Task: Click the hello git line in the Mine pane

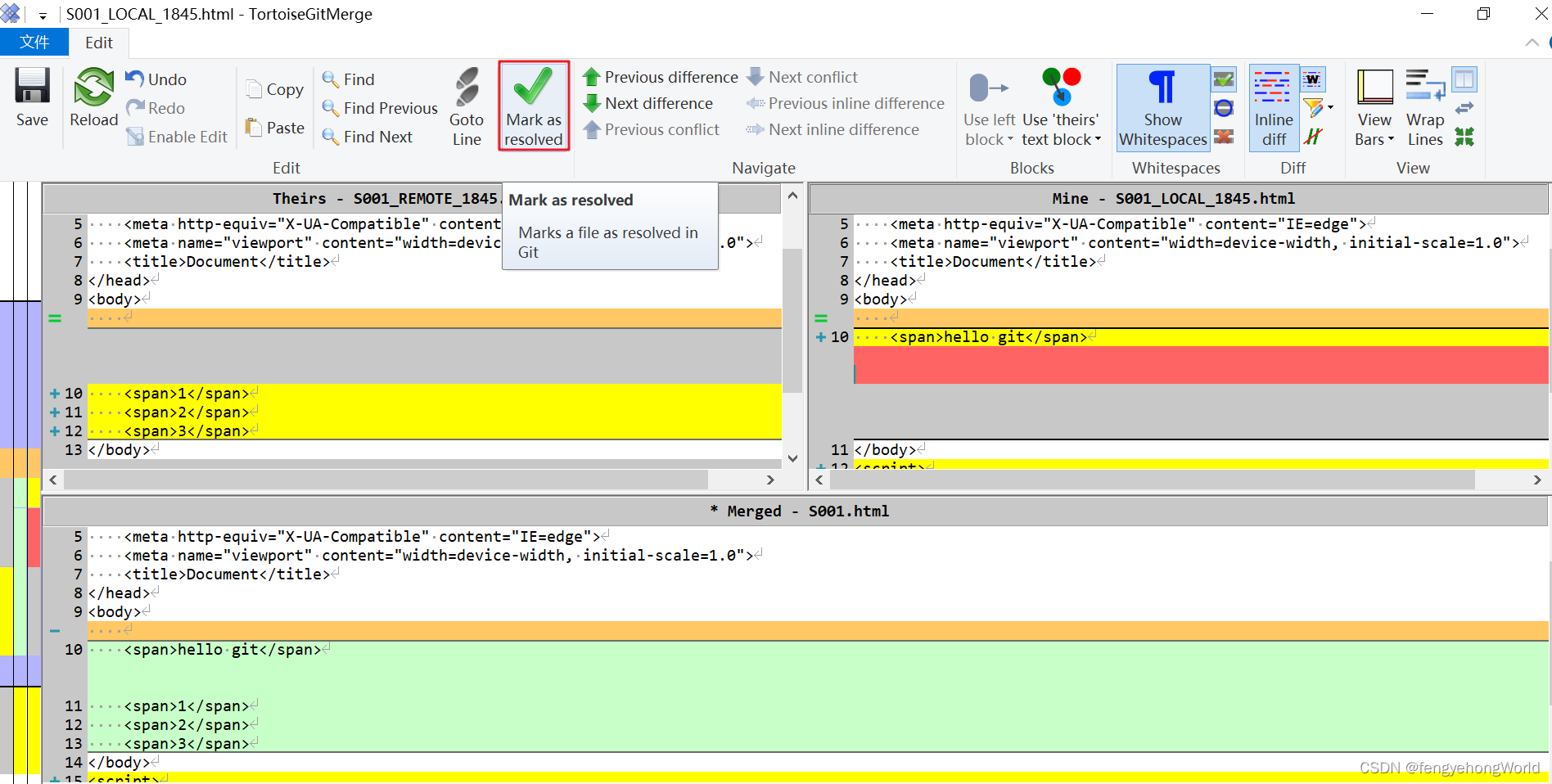Action: click(1201, 337)
